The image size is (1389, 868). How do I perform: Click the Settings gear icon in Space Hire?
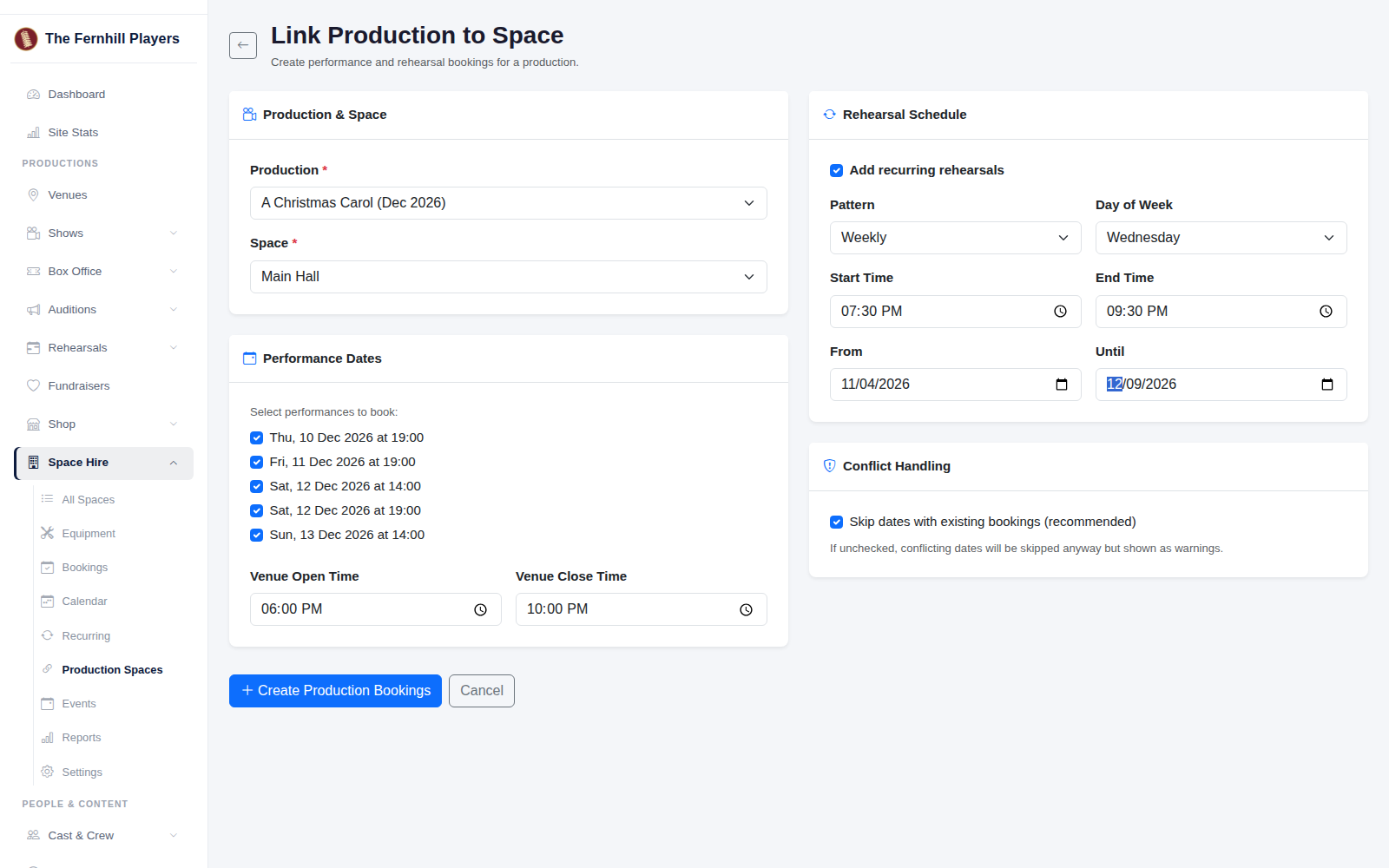47,772
